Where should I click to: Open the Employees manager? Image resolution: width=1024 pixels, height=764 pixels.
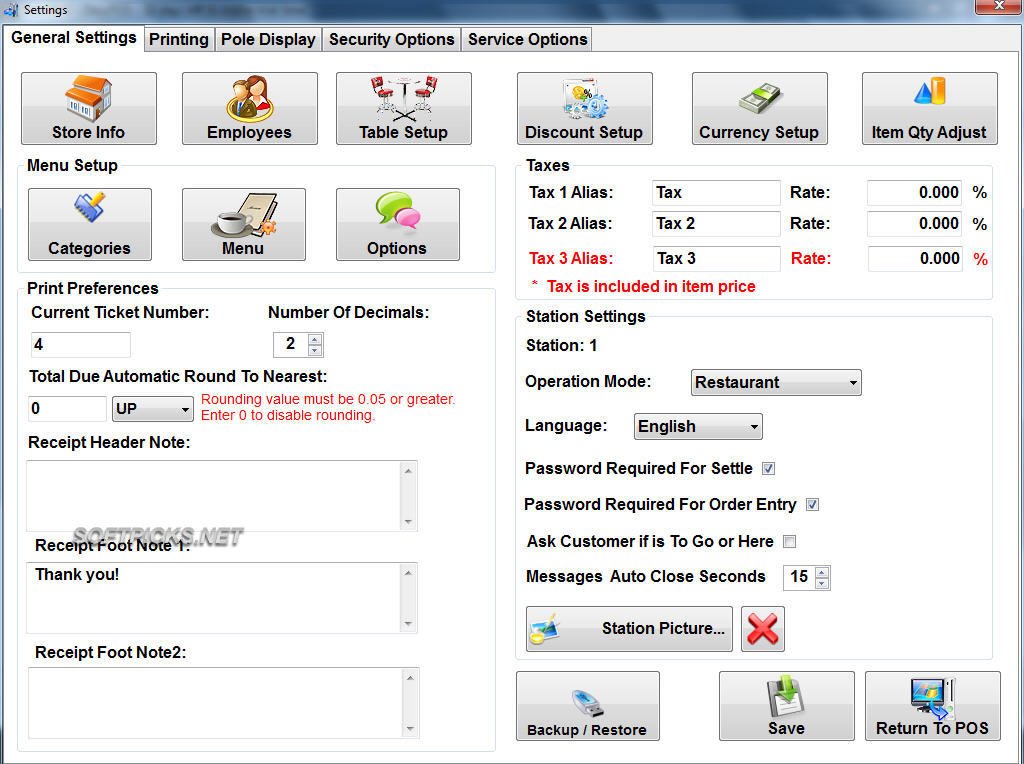coord(249,107)
